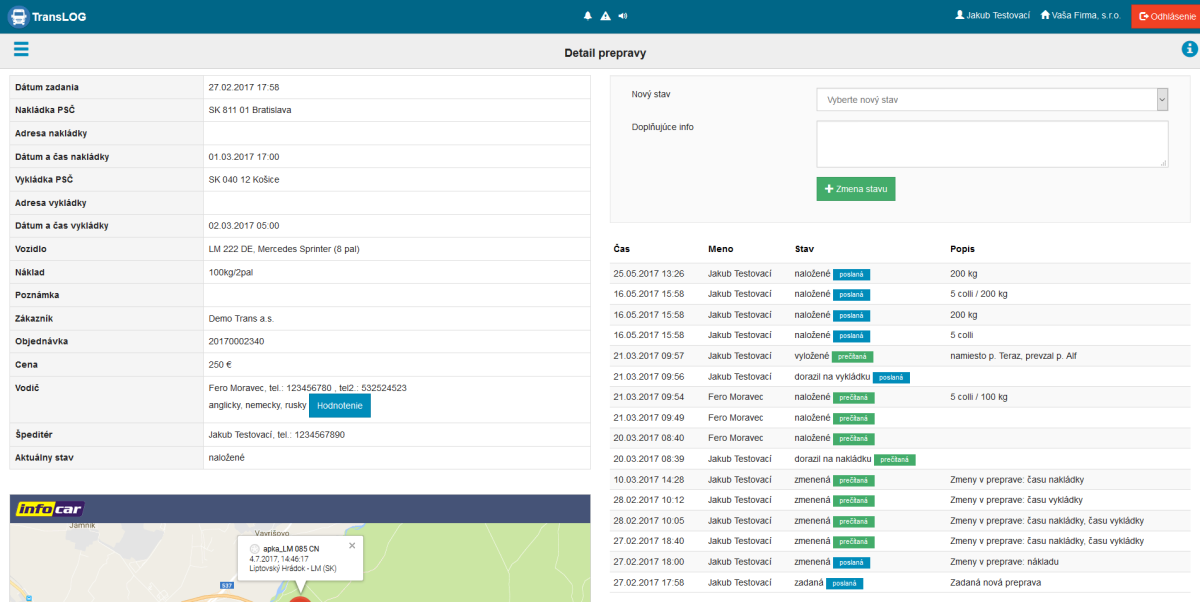Close the apka_LM 085 CN map popup

[352, 546]
